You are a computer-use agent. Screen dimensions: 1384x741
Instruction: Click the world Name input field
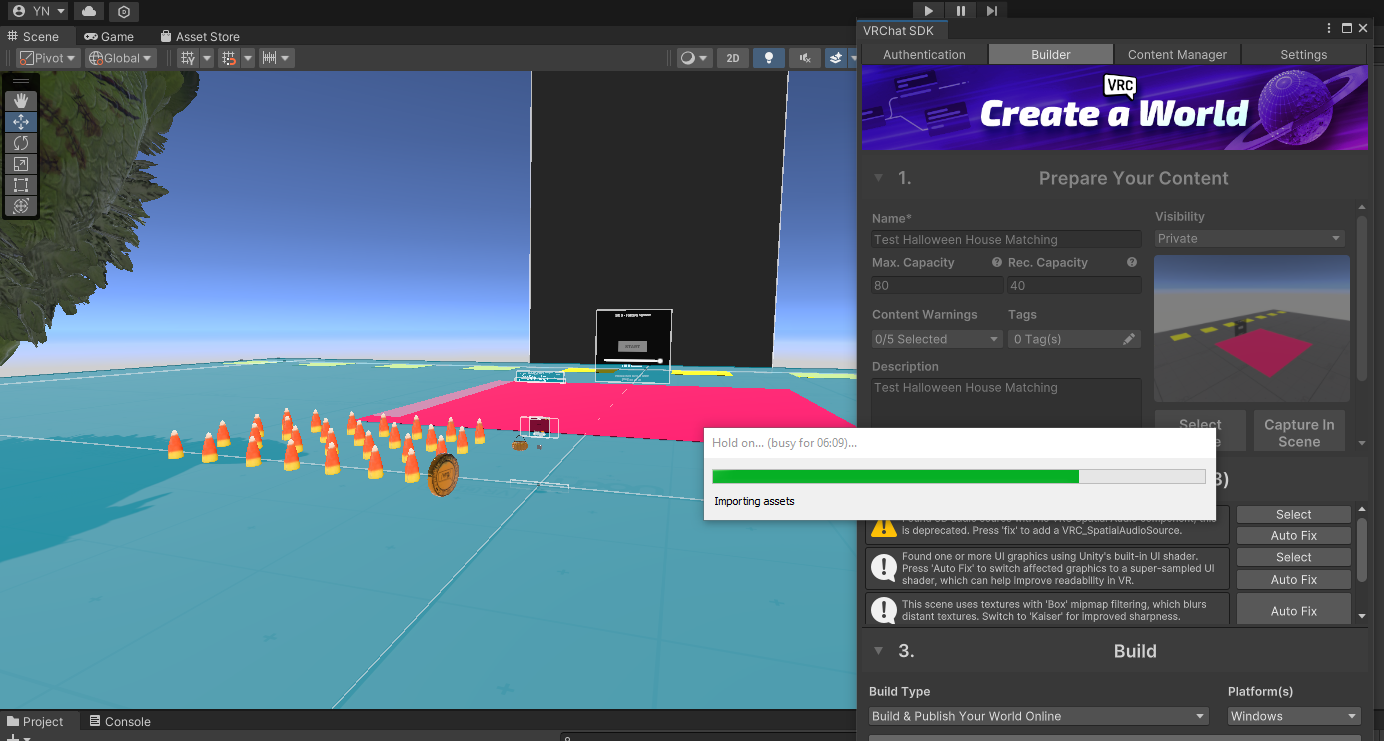1006,239
